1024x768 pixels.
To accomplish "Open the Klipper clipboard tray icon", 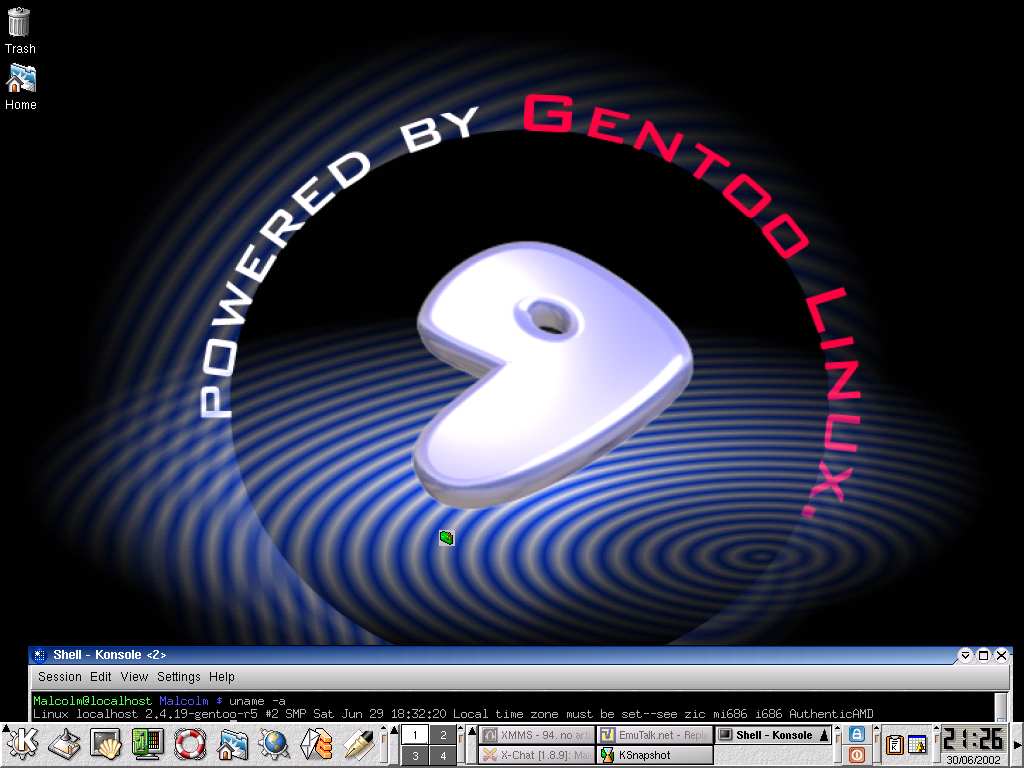I will 894,744.
